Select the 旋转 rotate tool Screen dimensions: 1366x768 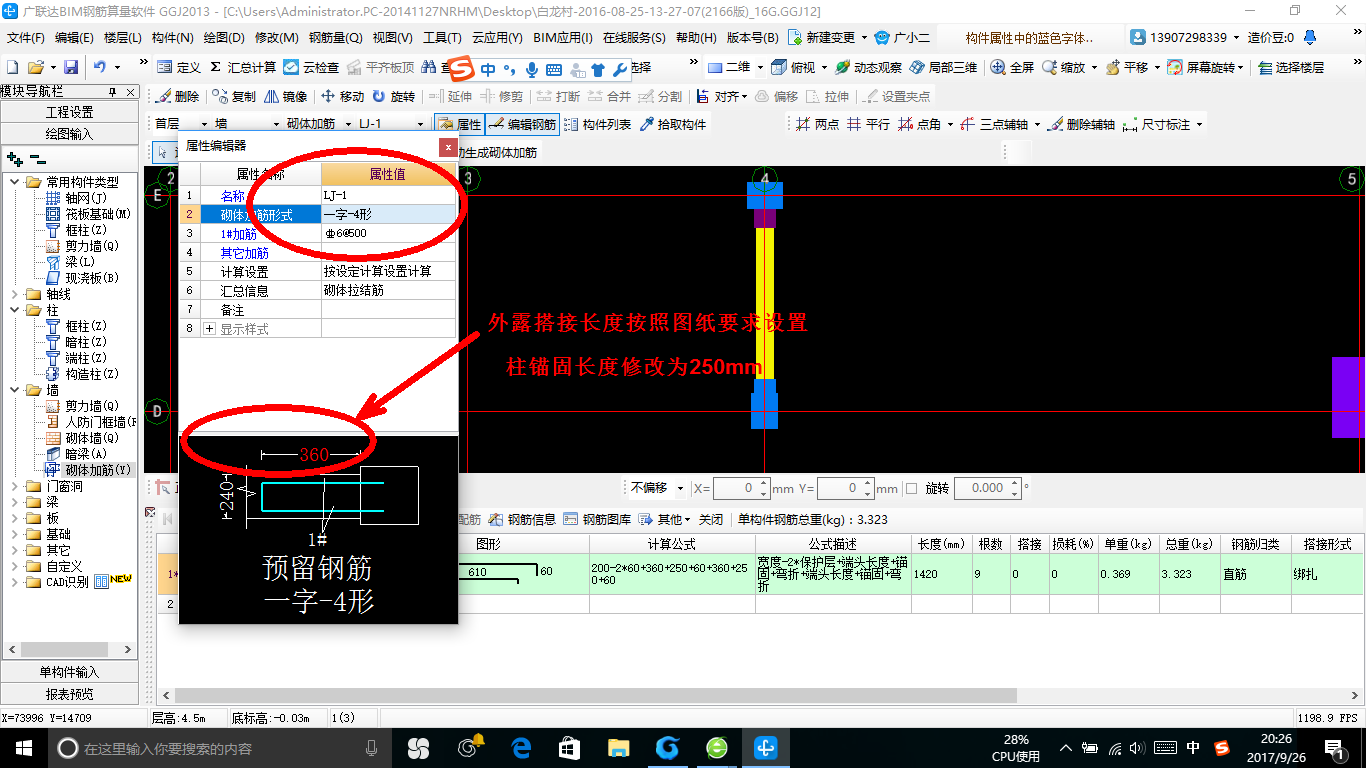tap(393, 96)
